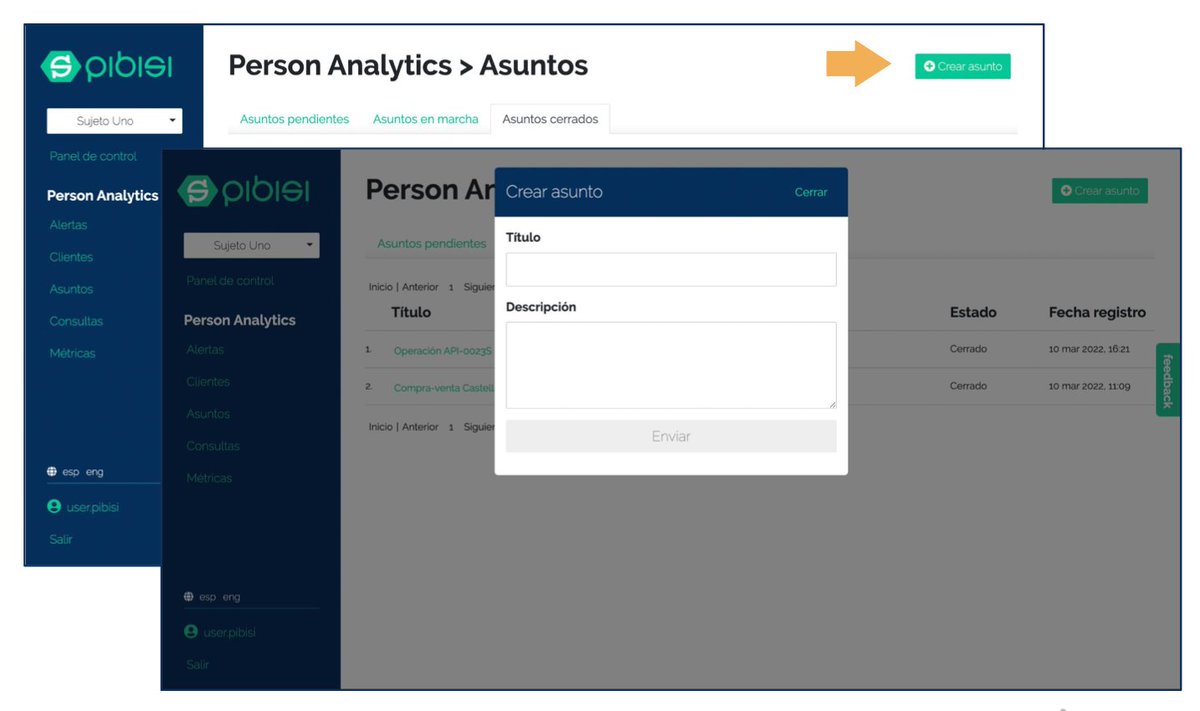Click globe language icon in back window
The width and height of the screenshot is (1200, 711).
(52, 472)
